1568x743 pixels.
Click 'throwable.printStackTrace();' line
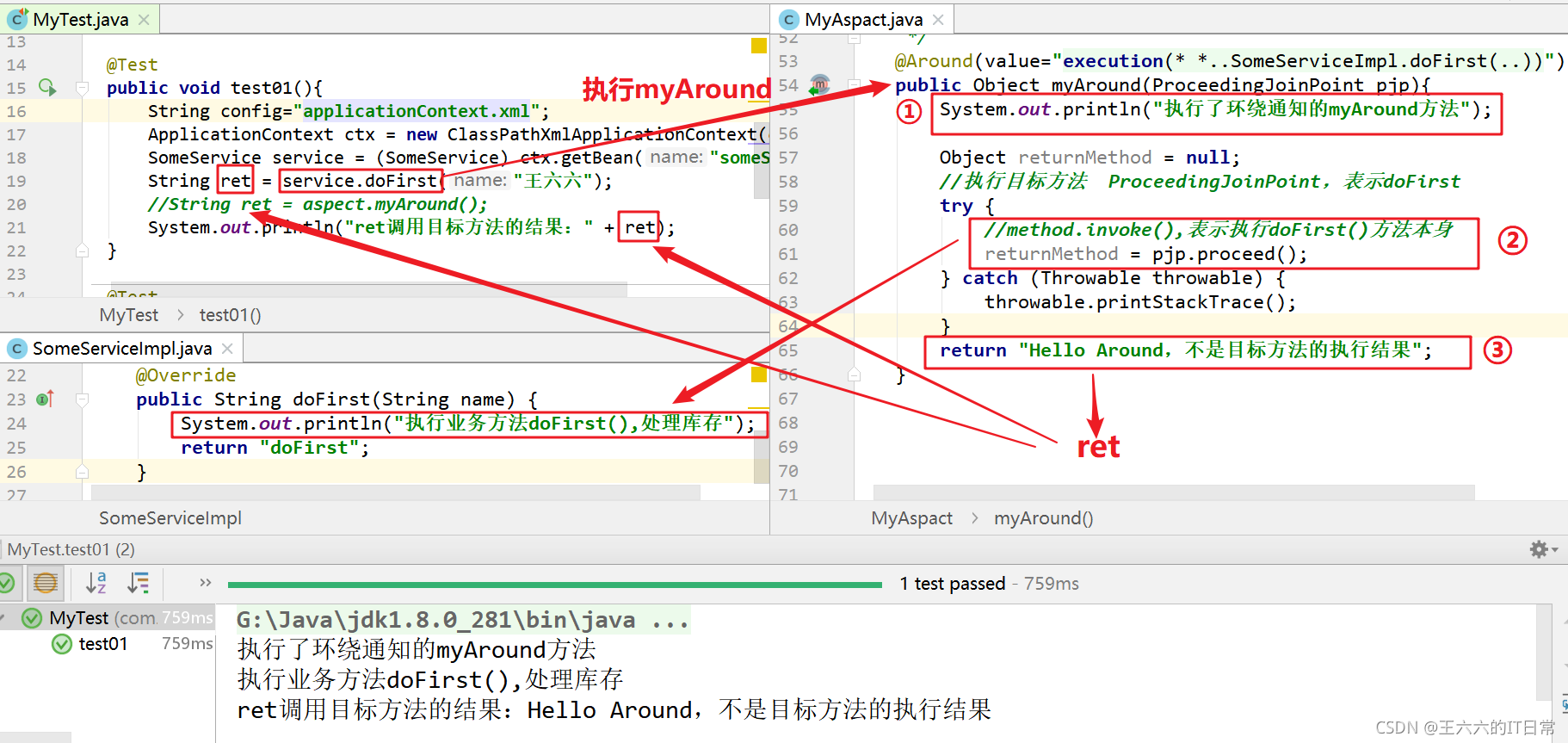1140,302
